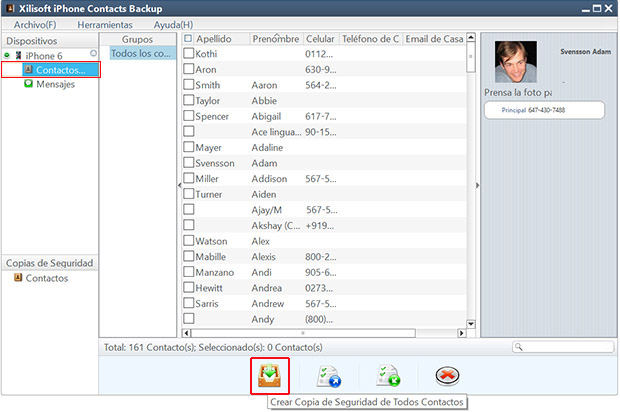Select the Mabille Alexis row name
The height and width of the screenshot is (412, 620).
click(211, 257)
